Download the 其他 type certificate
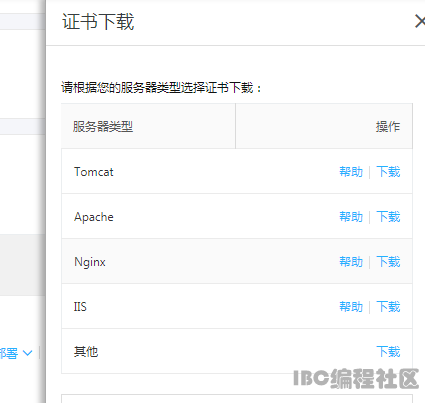 coord(388,352)
